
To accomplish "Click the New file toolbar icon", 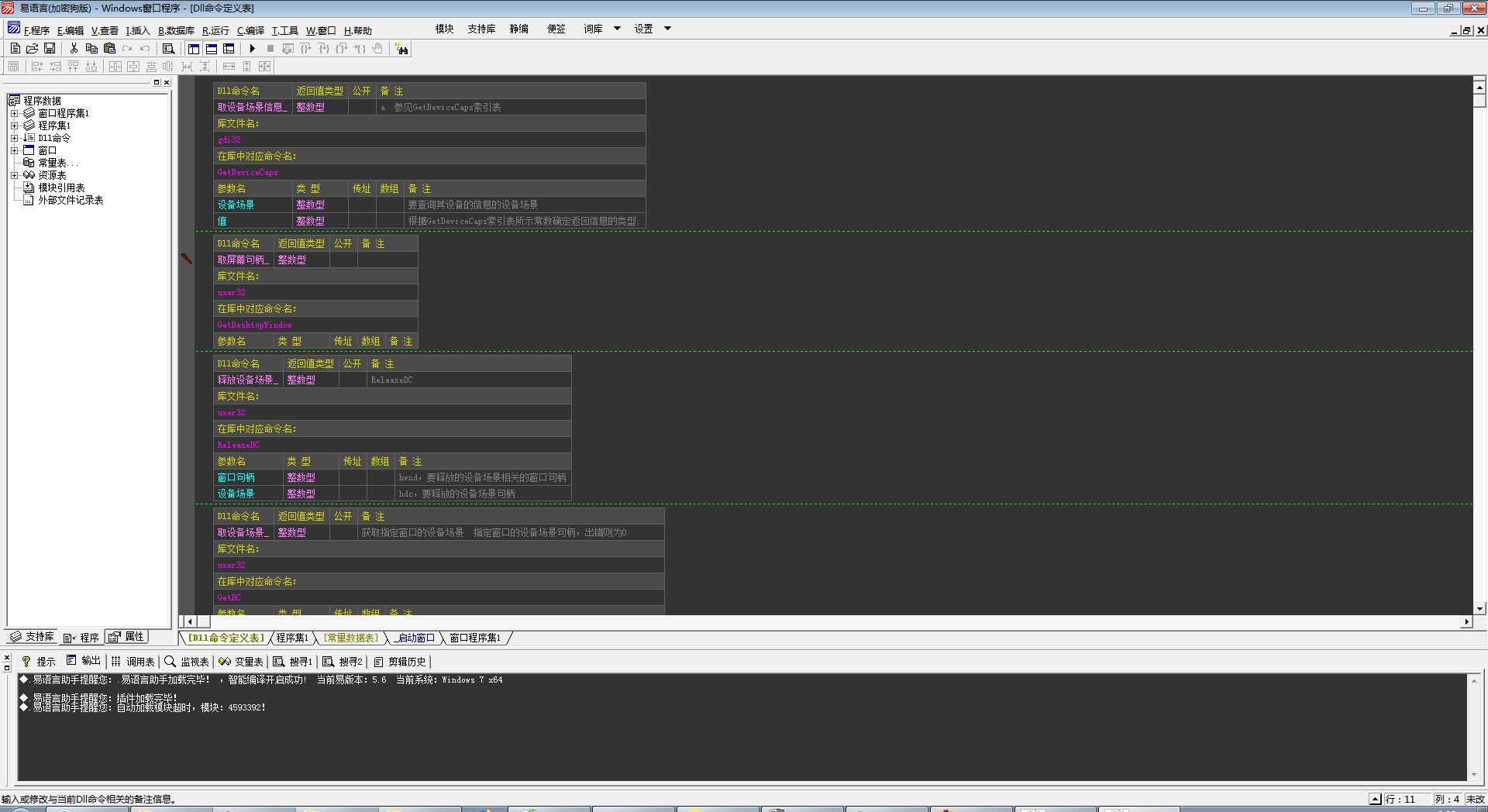I will point(15,48).
